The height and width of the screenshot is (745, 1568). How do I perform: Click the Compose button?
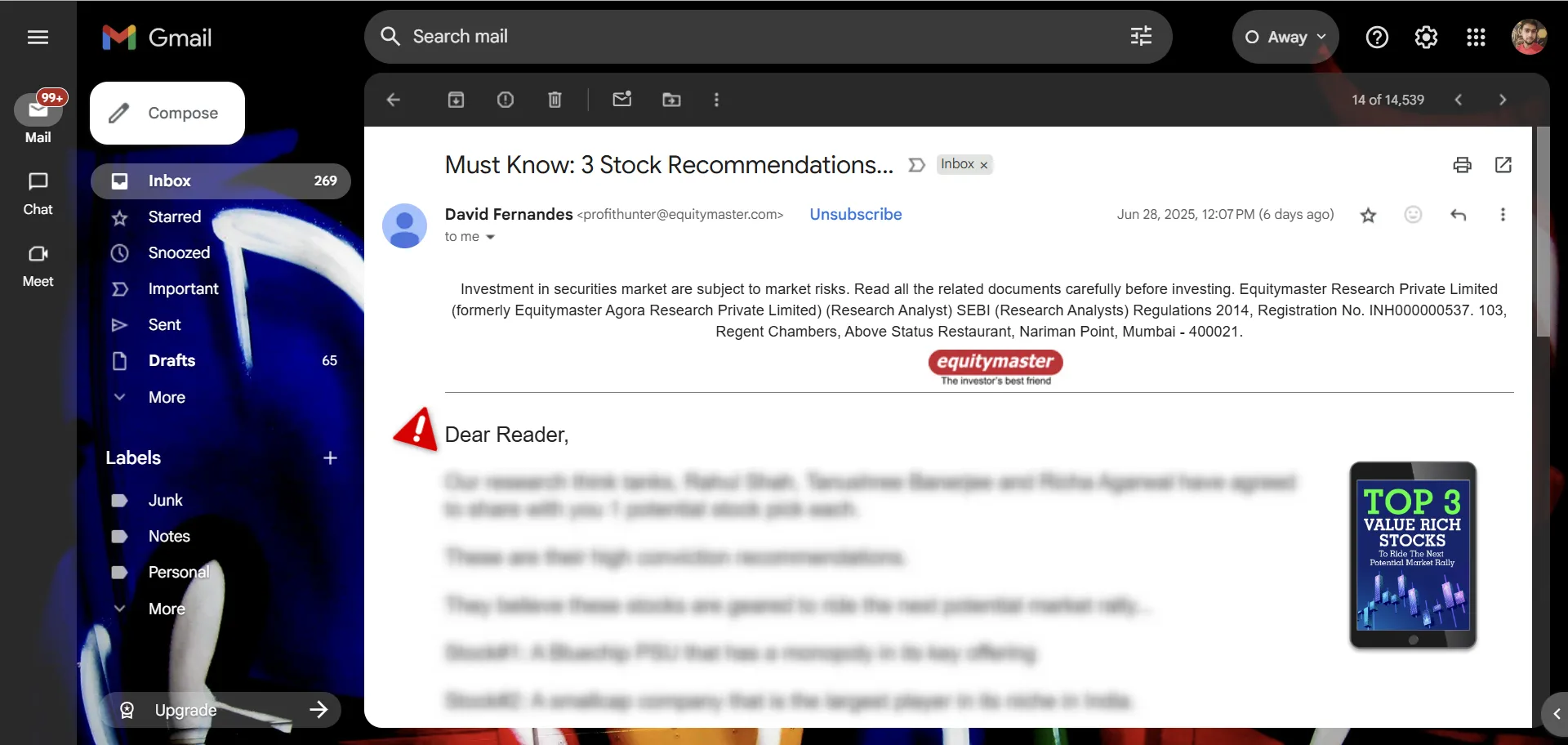click(x=167, y=113)
